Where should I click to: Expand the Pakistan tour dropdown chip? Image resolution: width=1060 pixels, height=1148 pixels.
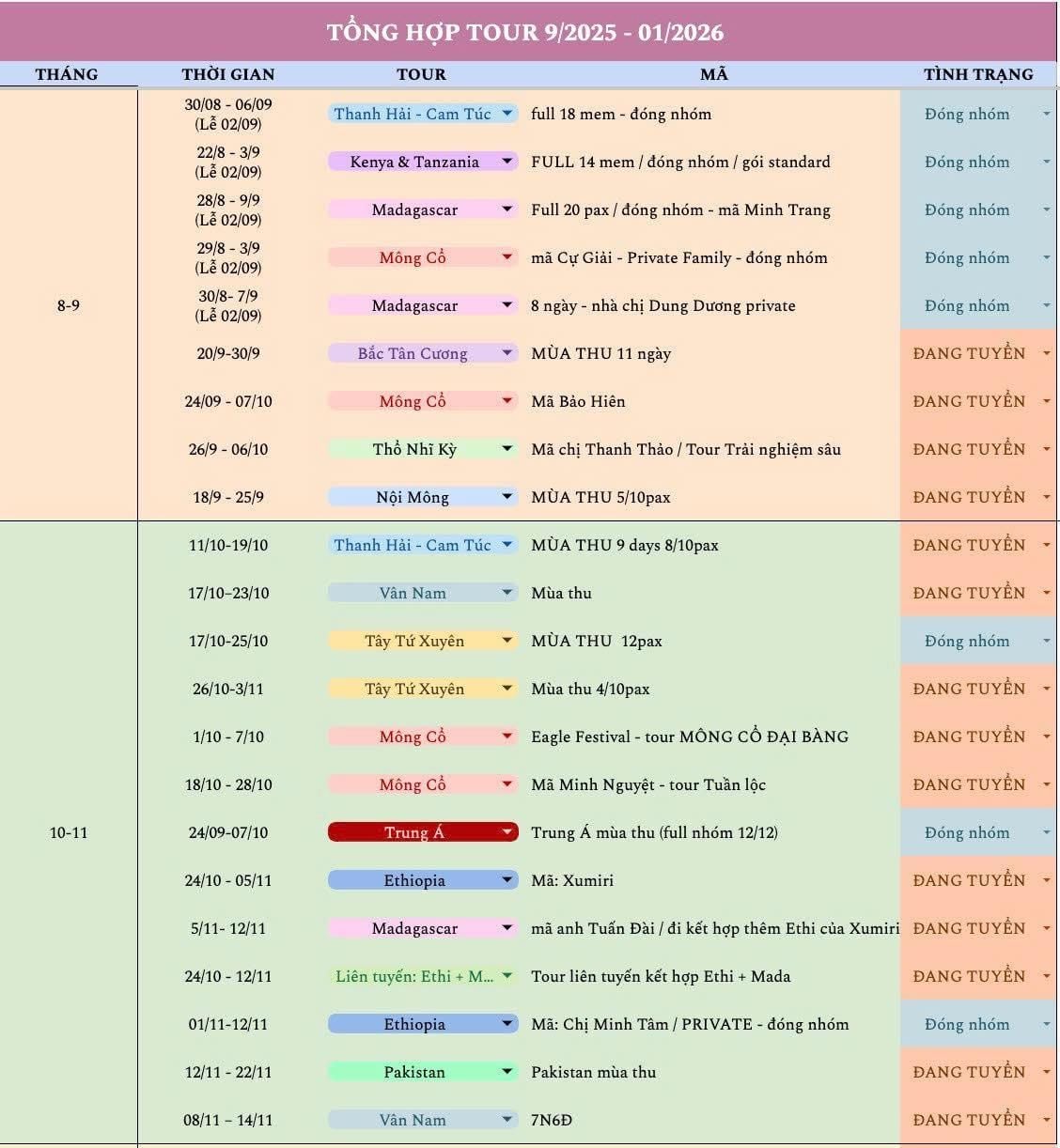click(507, 1072)
